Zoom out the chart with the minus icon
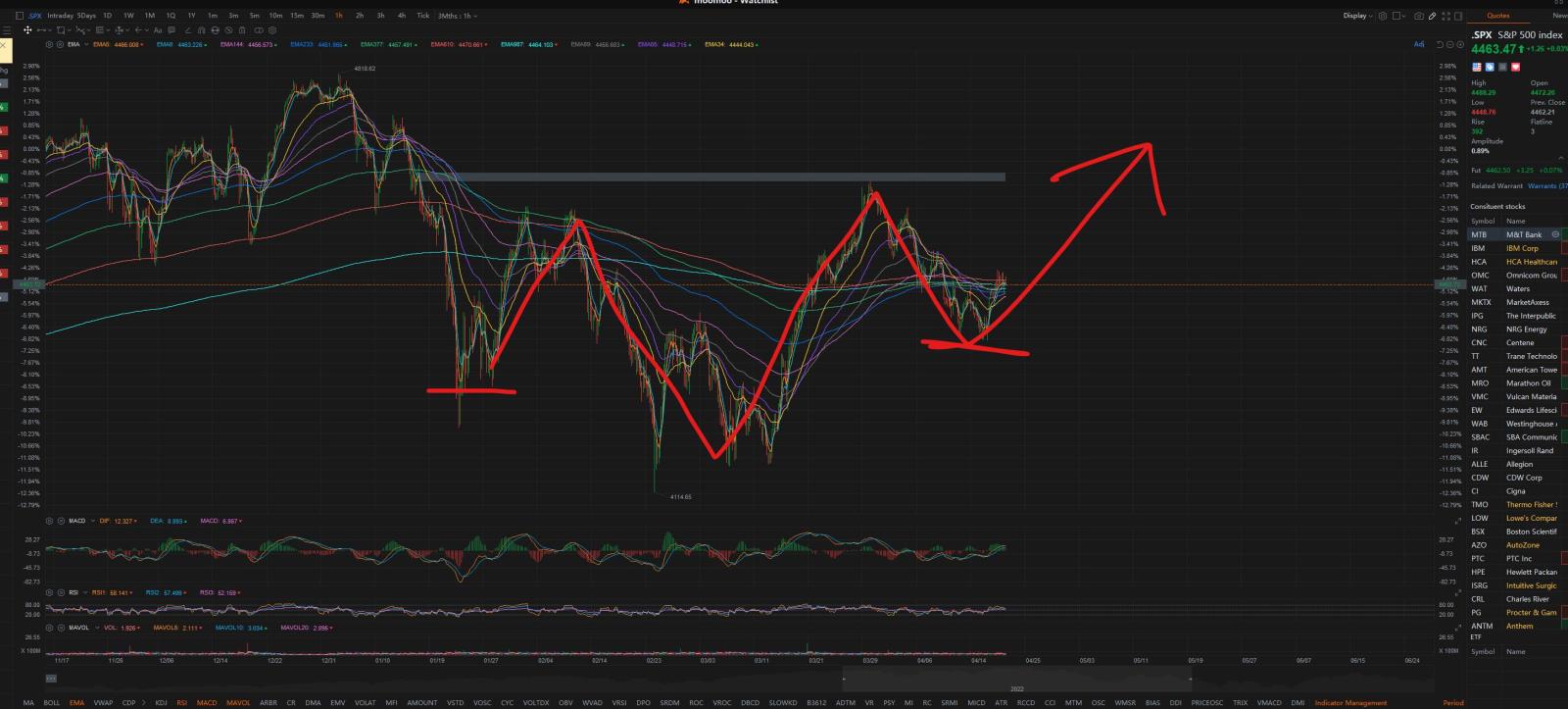 point(1450,44)
